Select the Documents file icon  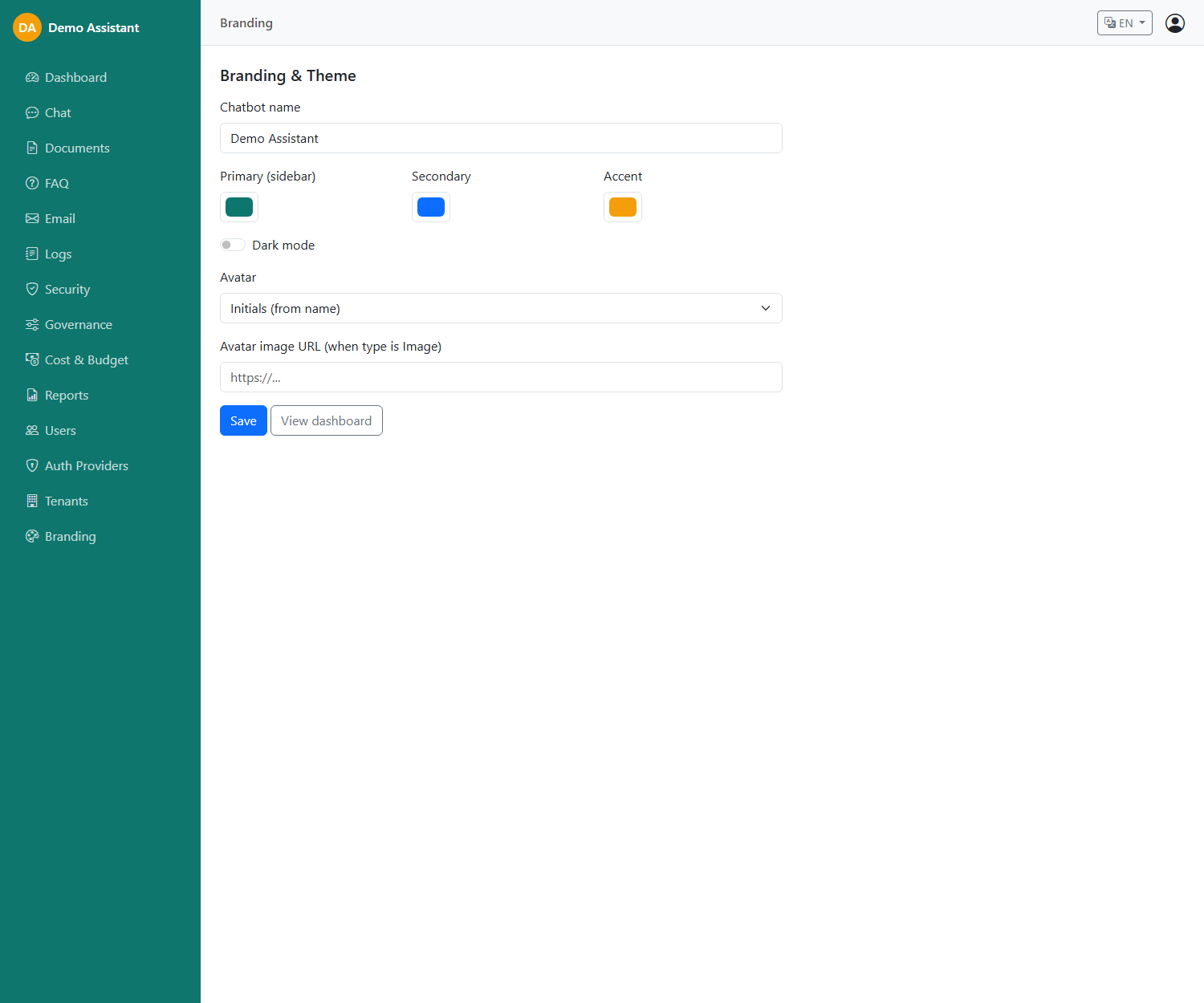pos(32,148)
